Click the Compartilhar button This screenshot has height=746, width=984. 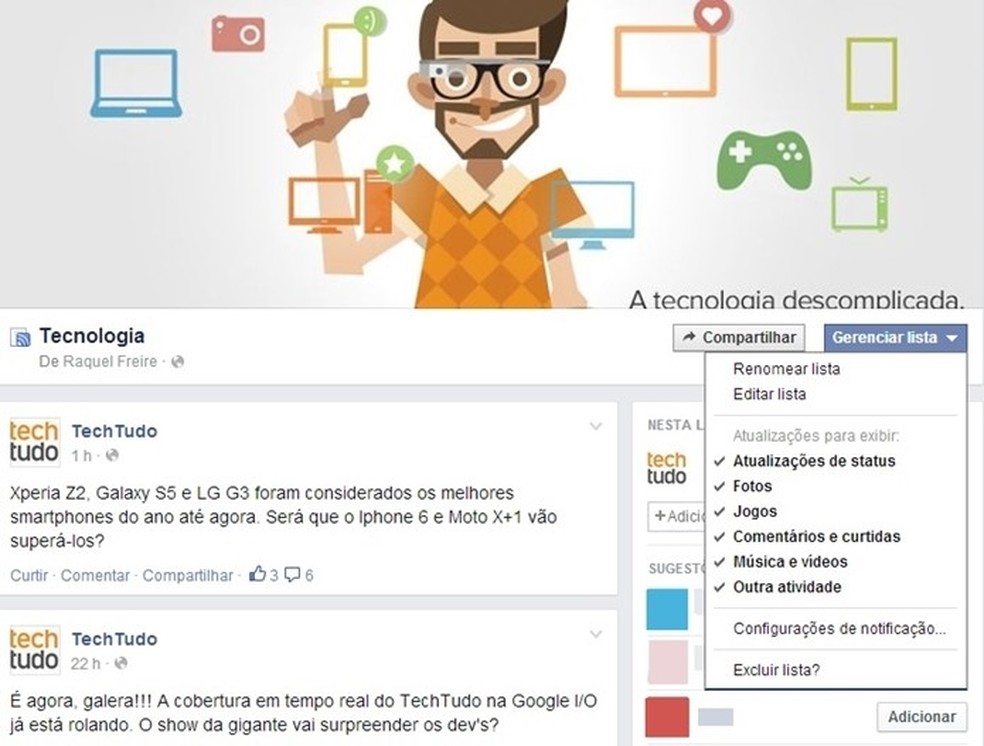pos(739,338)
